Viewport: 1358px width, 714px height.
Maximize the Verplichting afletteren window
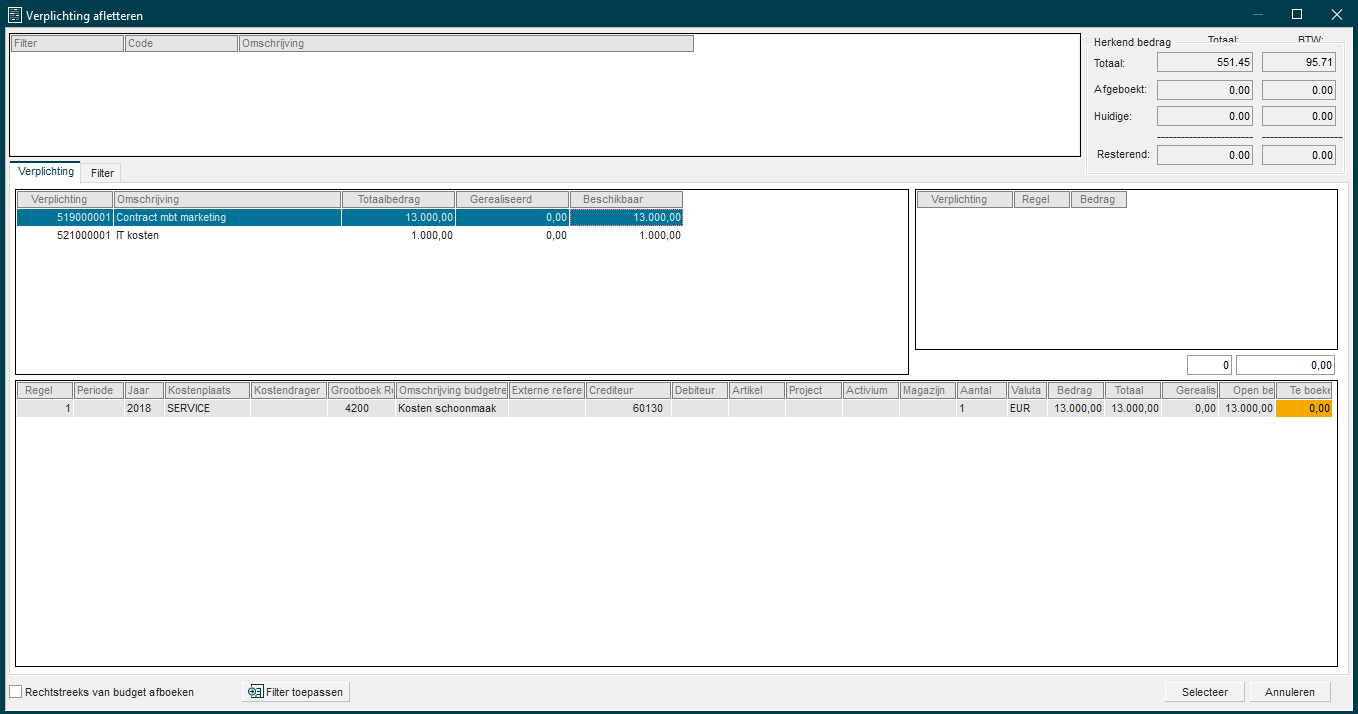(1297, 14)
